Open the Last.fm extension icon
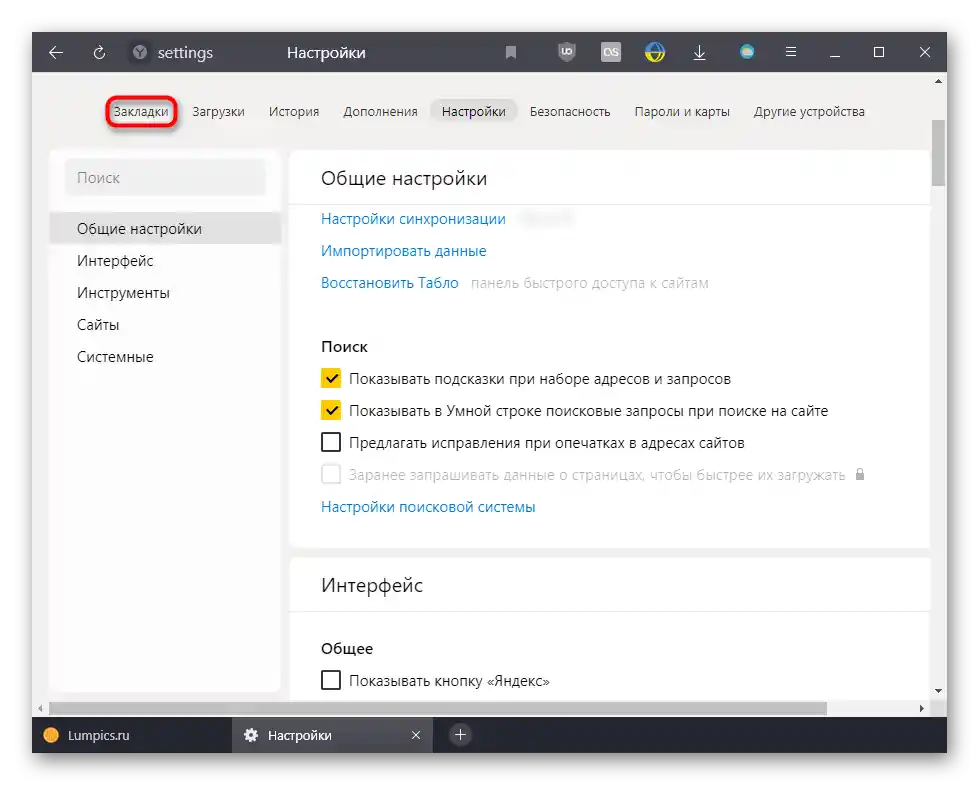This screenshot has height=785, width=979. pos(611,52)
